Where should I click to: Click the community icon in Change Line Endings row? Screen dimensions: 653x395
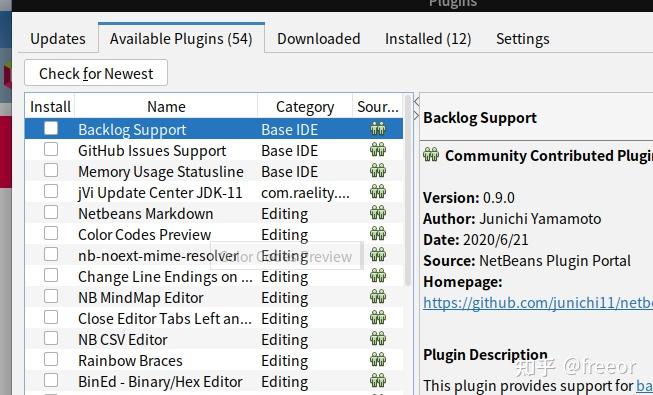(x=378, y=276)
